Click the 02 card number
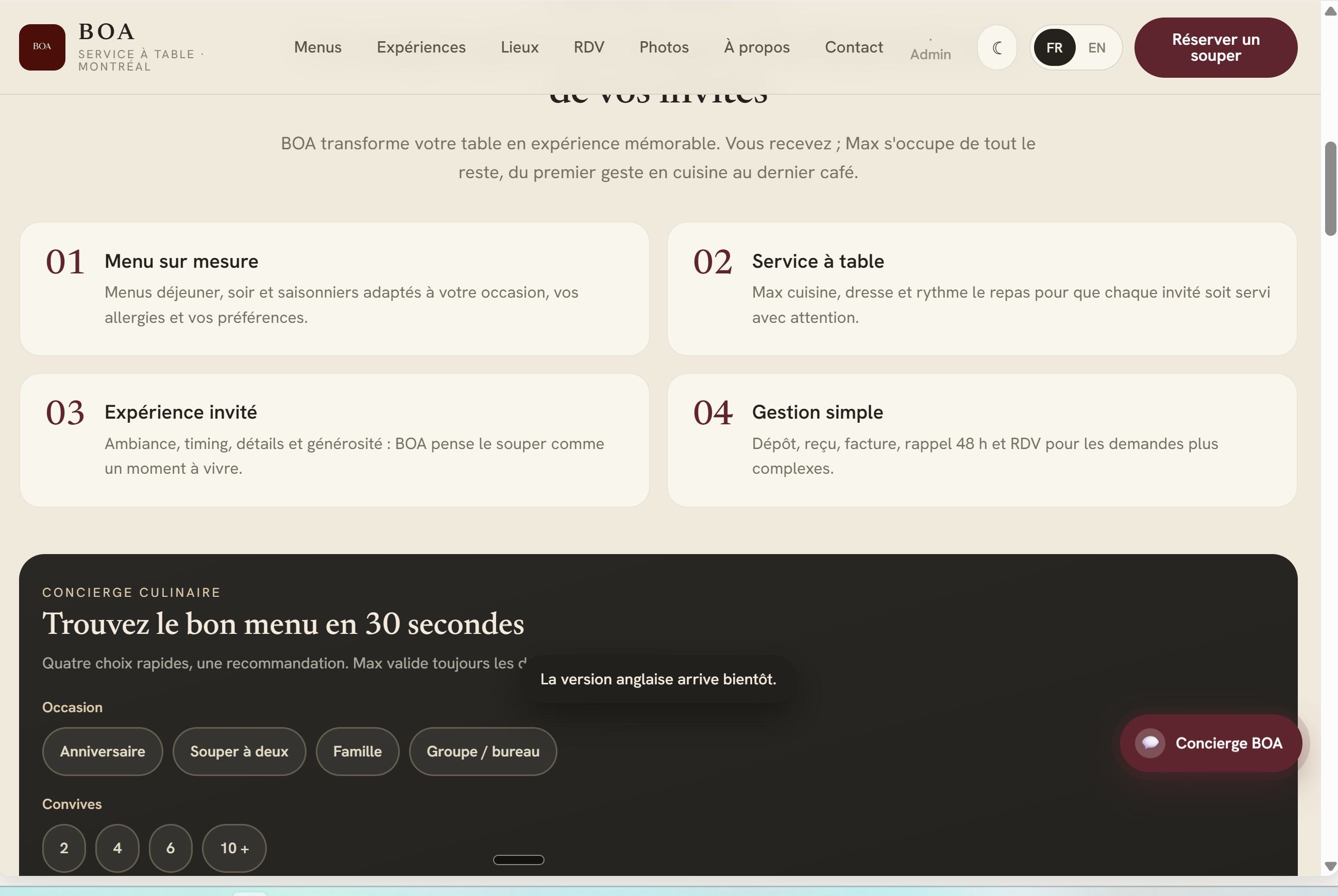 coord(713,262)
